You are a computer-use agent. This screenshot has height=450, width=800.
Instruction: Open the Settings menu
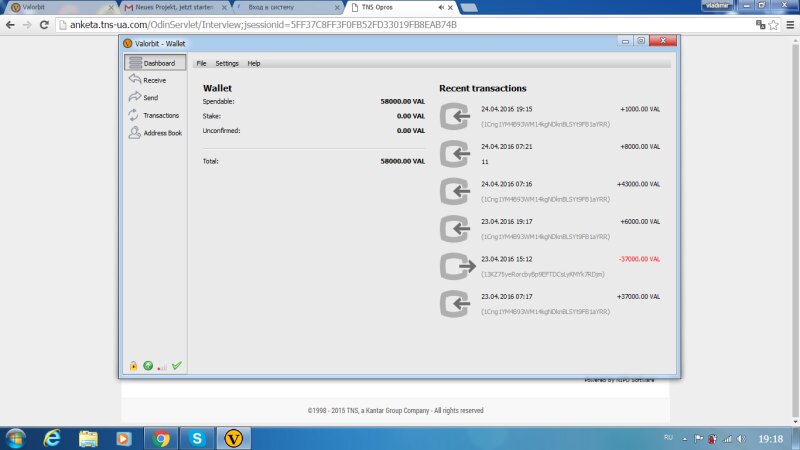[x=227, y=63]
